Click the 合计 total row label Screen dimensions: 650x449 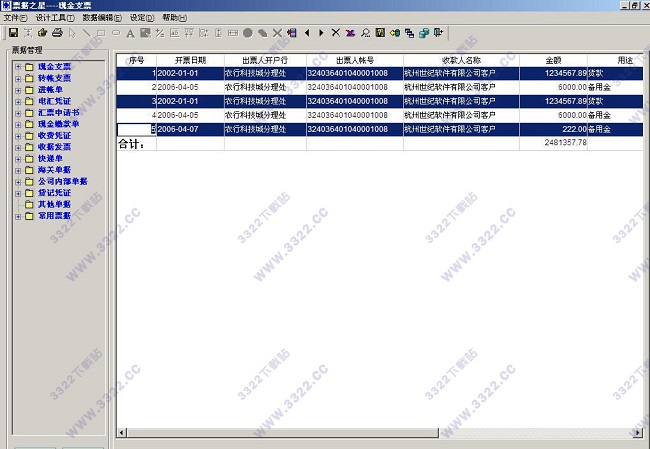131,144
